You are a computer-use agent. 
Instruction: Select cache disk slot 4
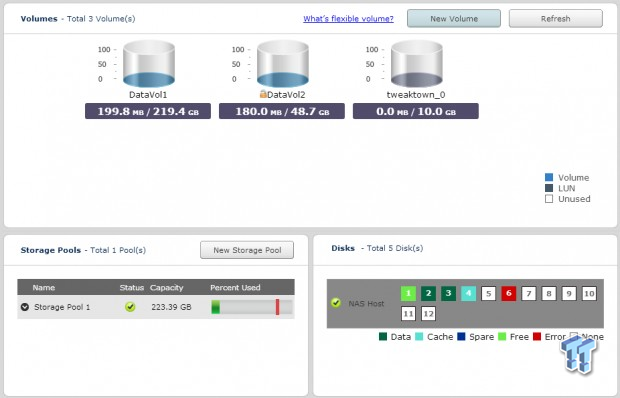[469, 293]
